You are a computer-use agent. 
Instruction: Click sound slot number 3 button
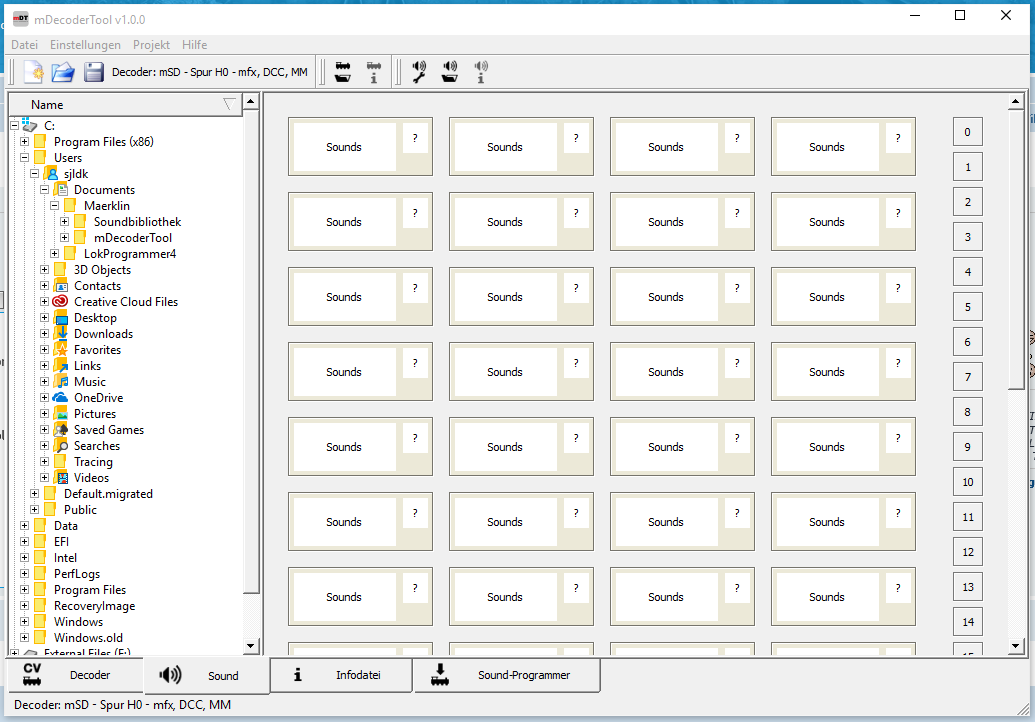pyautogui.click(x=968, y=237)
